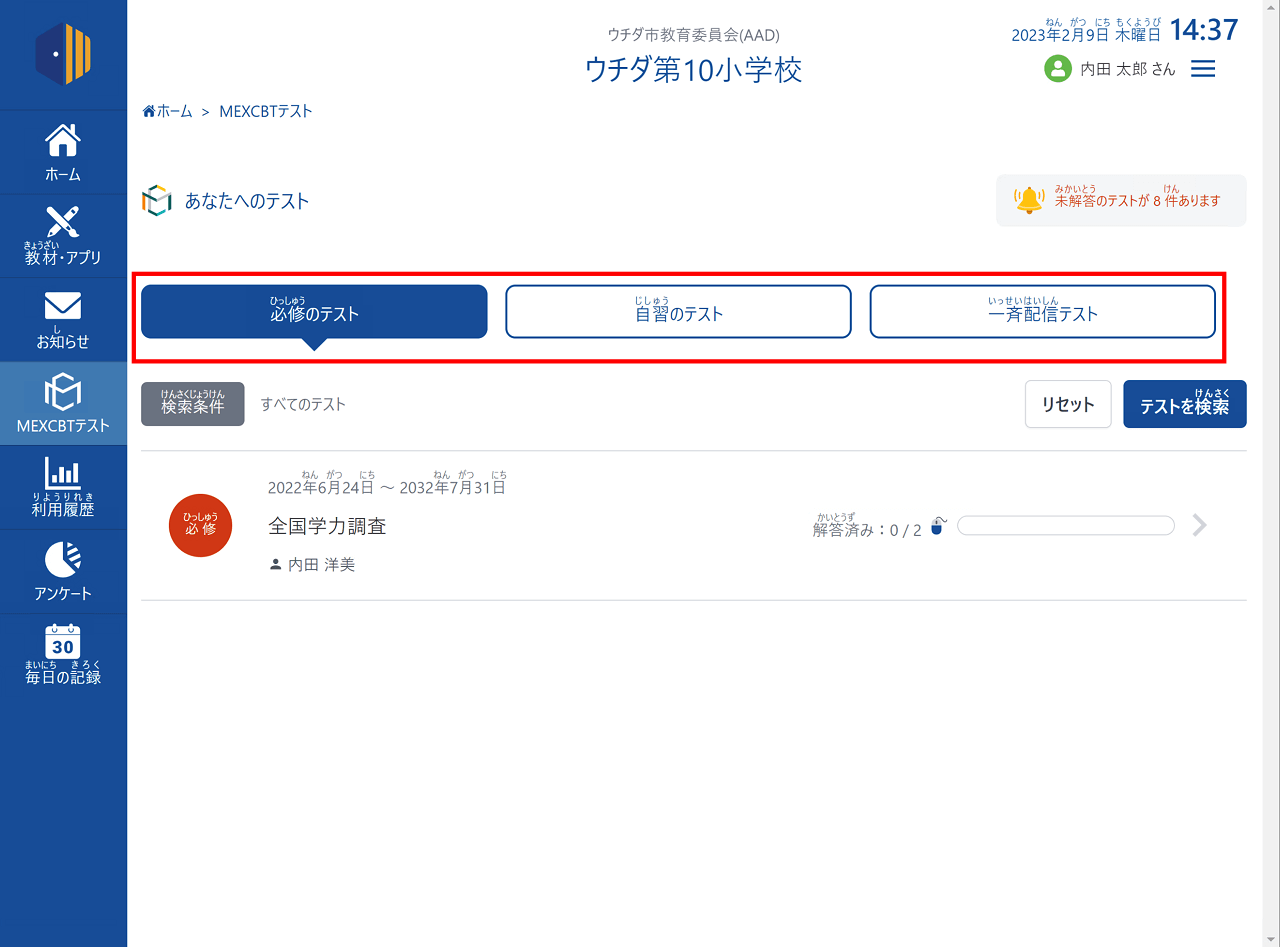
Task: Select the 必修のテスト tab
Action: tap(314, 312)
